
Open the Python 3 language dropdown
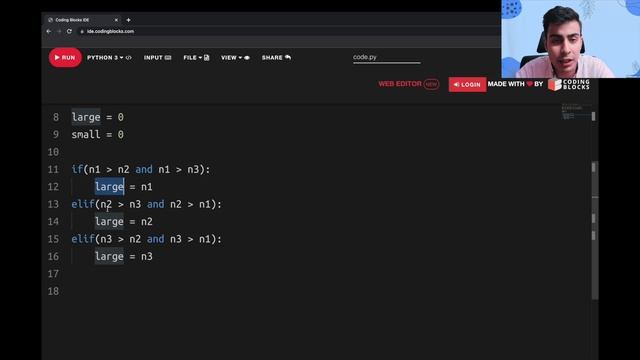109,58
